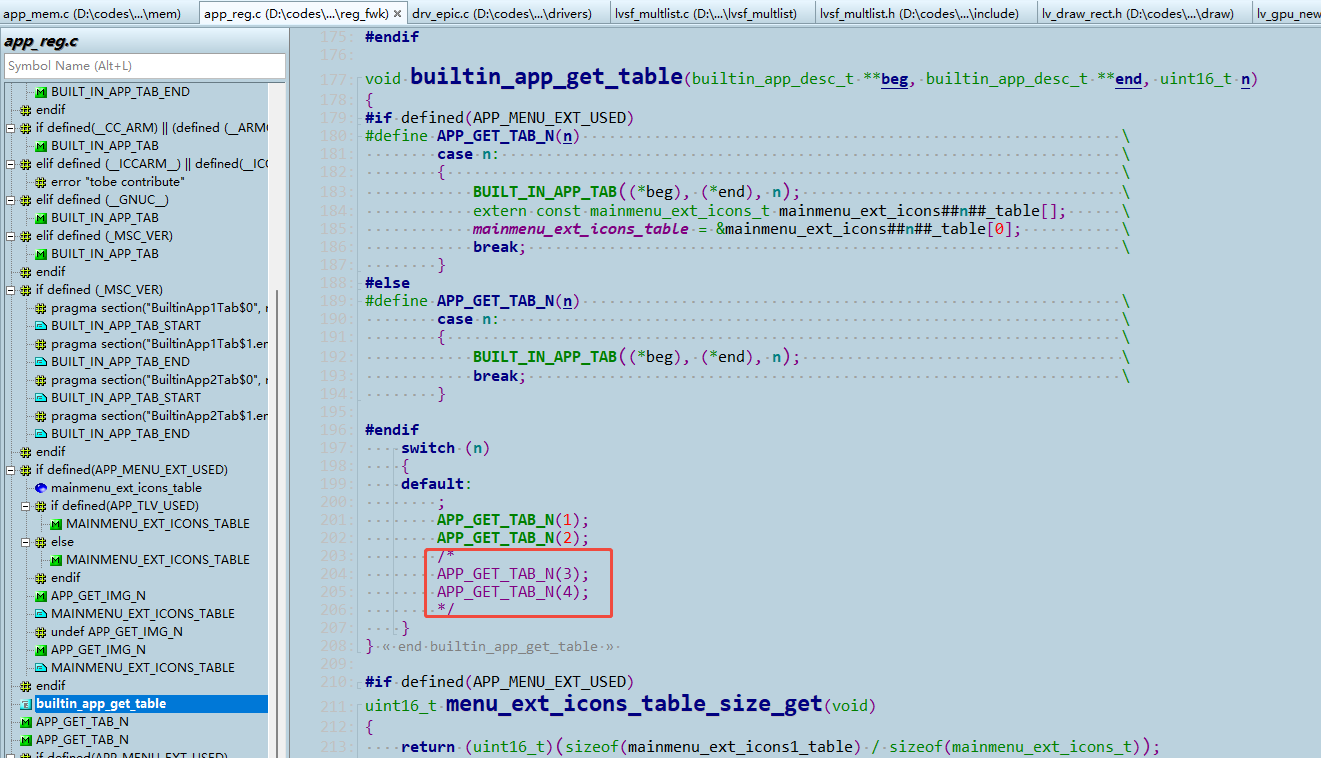This screenshot has width=1321, height=758.
Task: Click macro icon of BUILT_IN_APP_TAB under __GNUC__ branch
Action: click(x=41, y=218)
